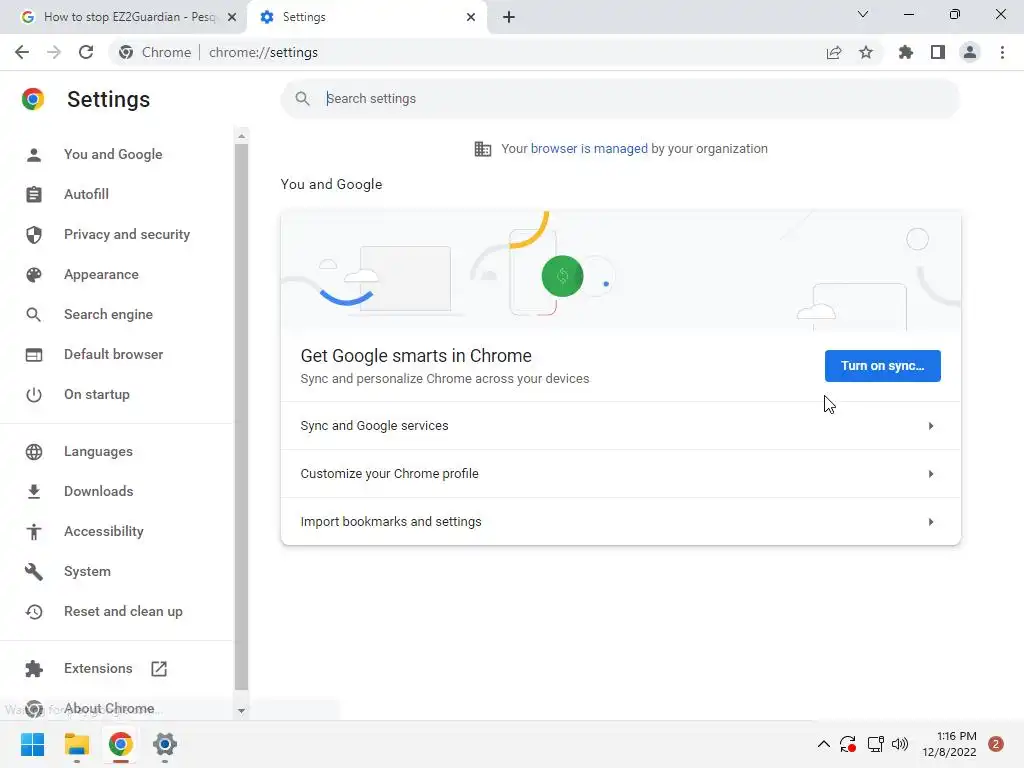
Task: Toggle the side panel icon
Action: [938, 52]
